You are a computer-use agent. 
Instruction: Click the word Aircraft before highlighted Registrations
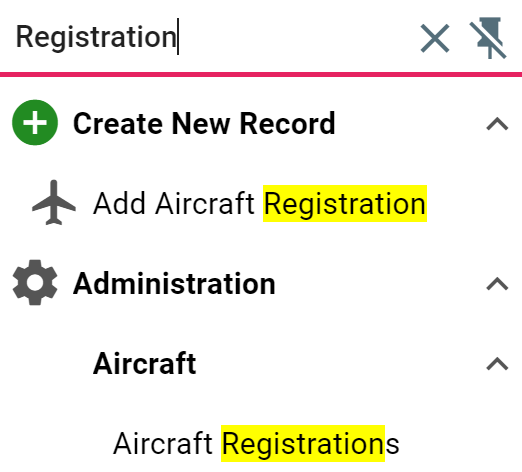click(x=163, y=443)
